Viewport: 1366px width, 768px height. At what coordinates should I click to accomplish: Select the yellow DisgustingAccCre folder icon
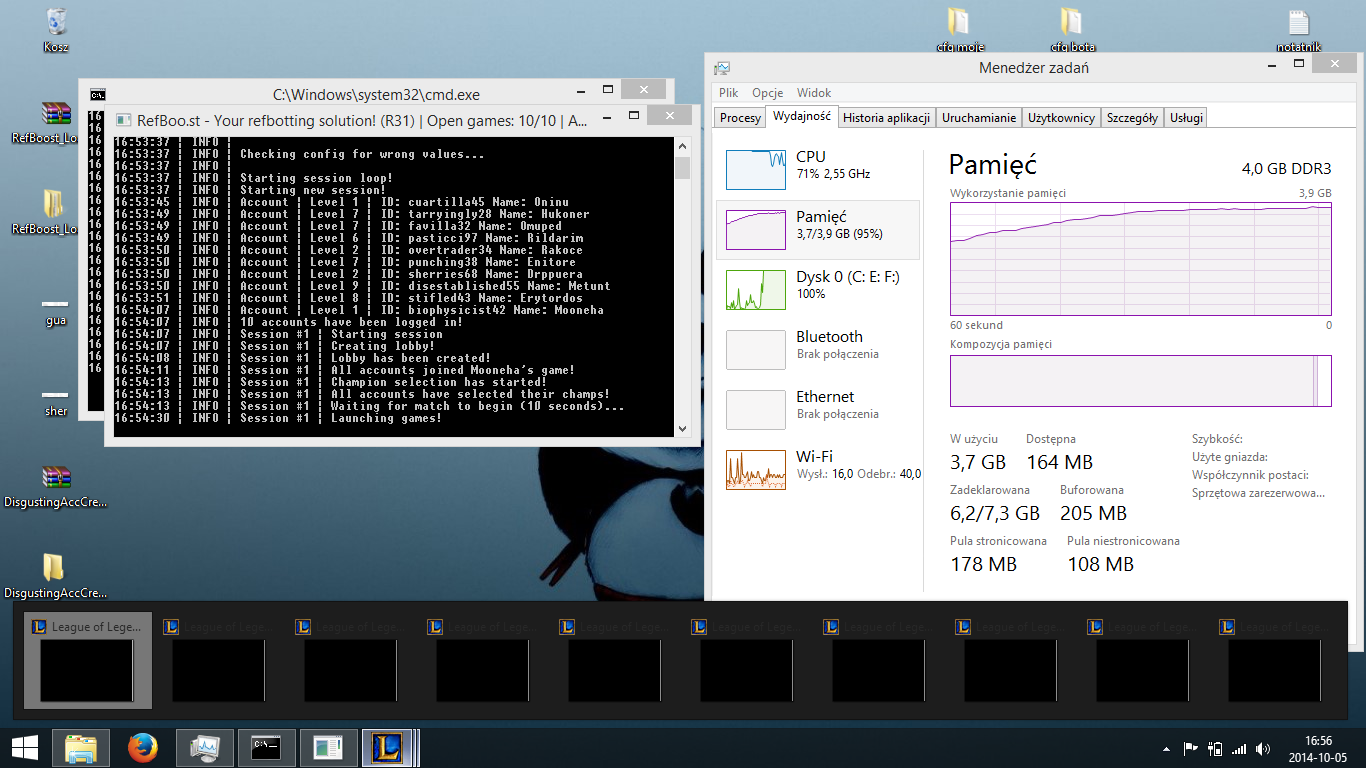[x=54, y=568]
